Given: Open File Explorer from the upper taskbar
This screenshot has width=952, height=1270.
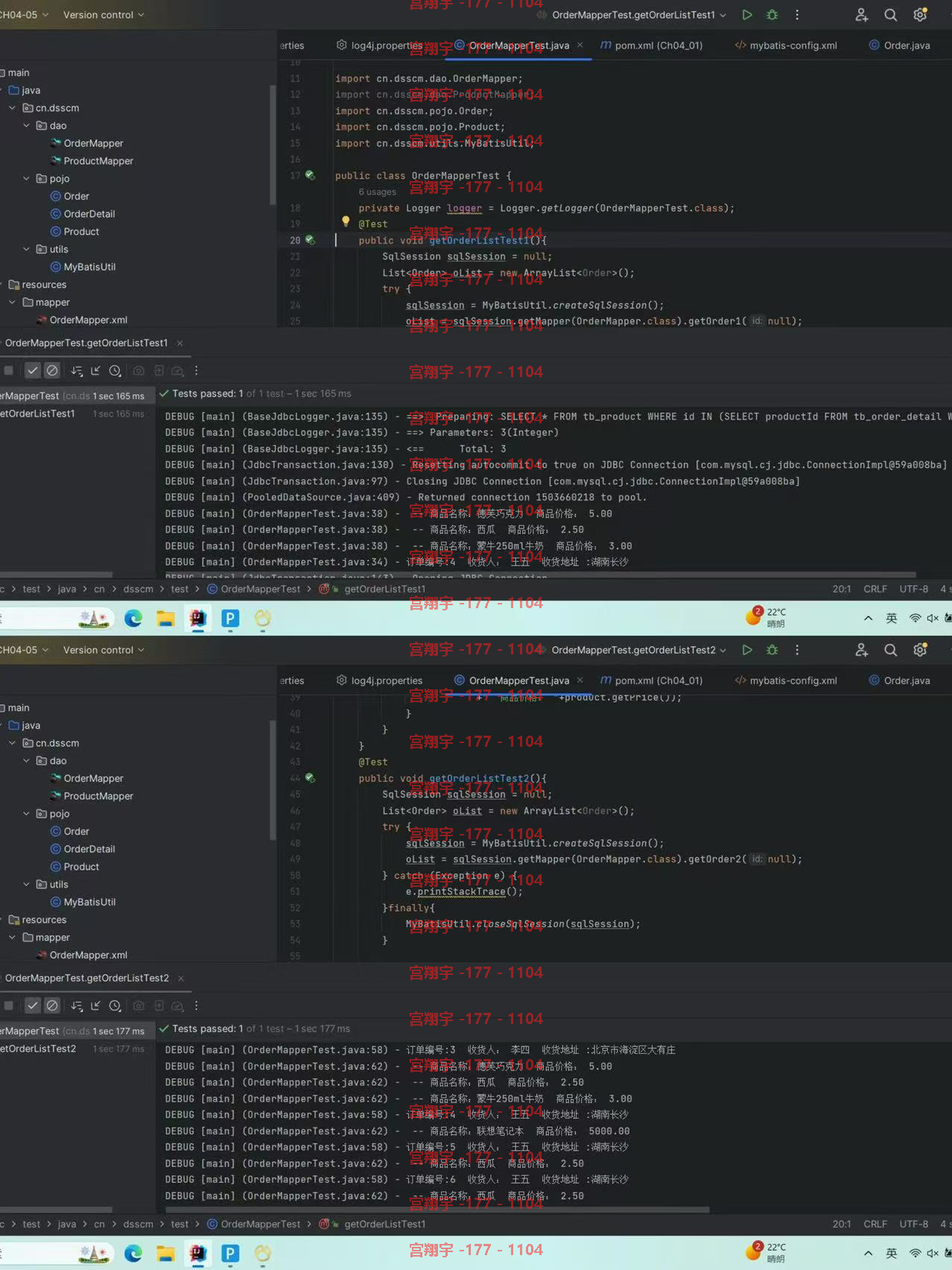Looking at the screenshot, I should [165, 619].
